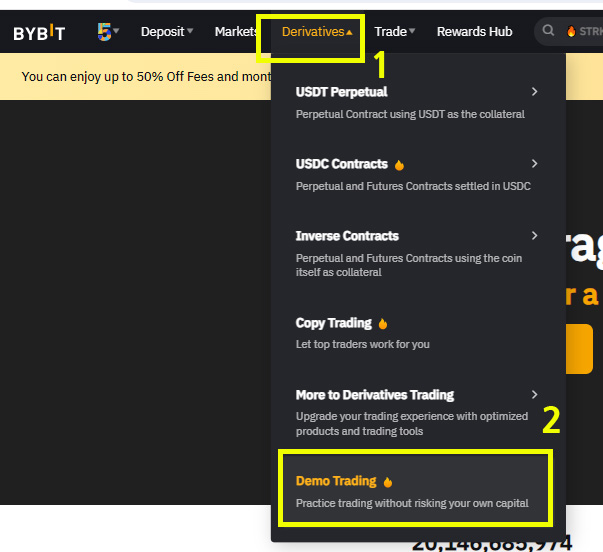Expand the USDT Perpetual submenu arrow

(535, 92)
